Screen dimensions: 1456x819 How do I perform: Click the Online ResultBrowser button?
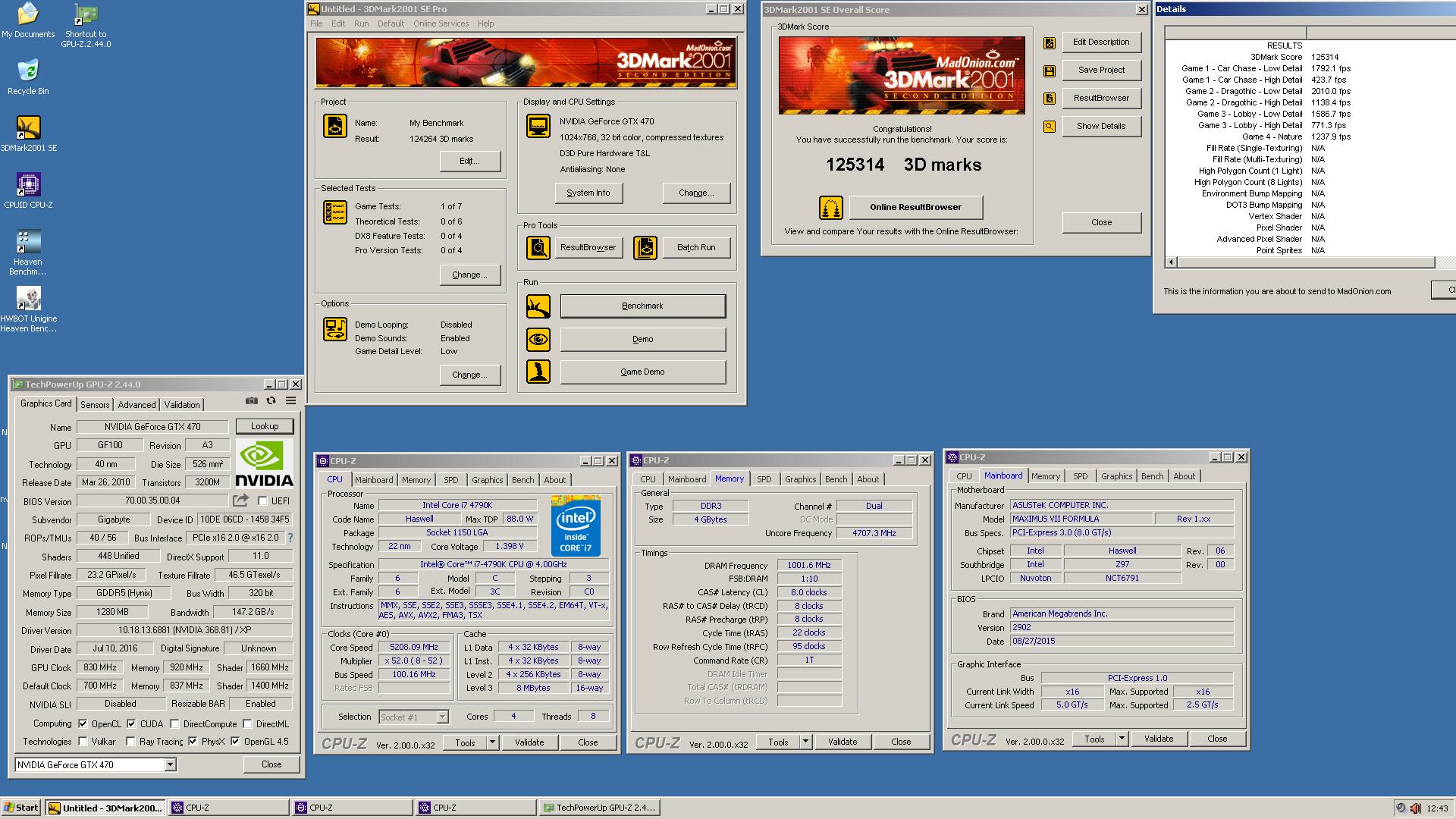tap(915, 207)
